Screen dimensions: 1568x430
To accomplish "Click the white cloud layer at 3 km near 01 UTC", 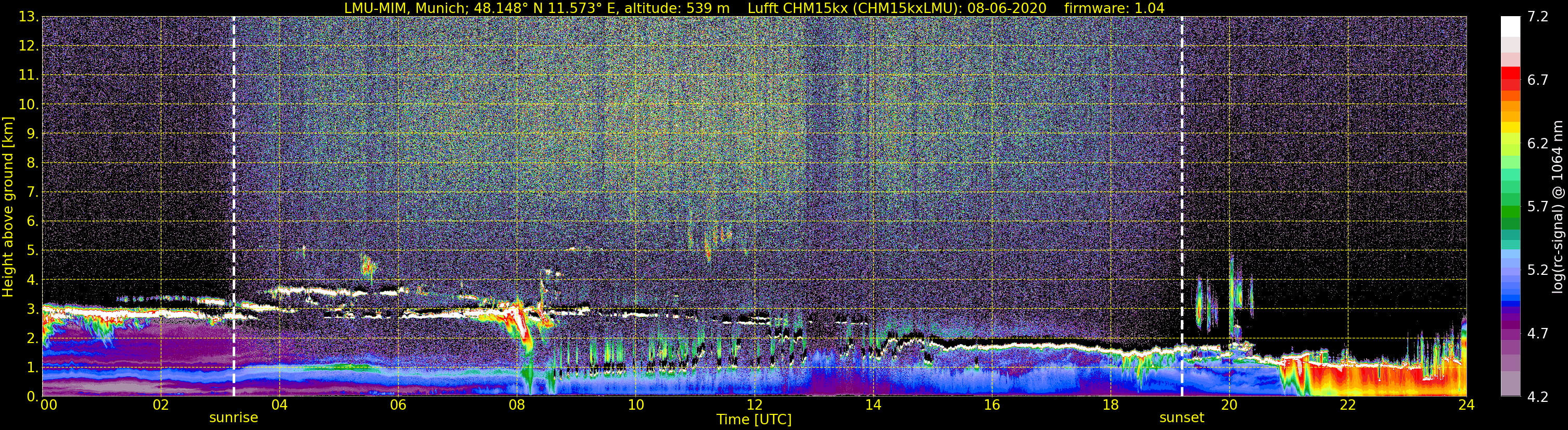I will pyautogui.click(x=100, y=313).
